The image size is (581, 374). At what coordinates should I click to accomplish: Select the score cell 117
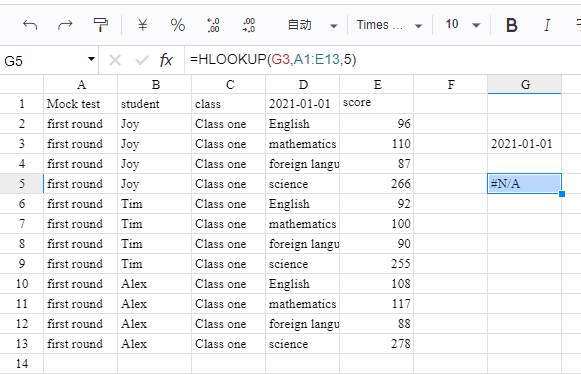pyautogui.click(x=377, y=304)
